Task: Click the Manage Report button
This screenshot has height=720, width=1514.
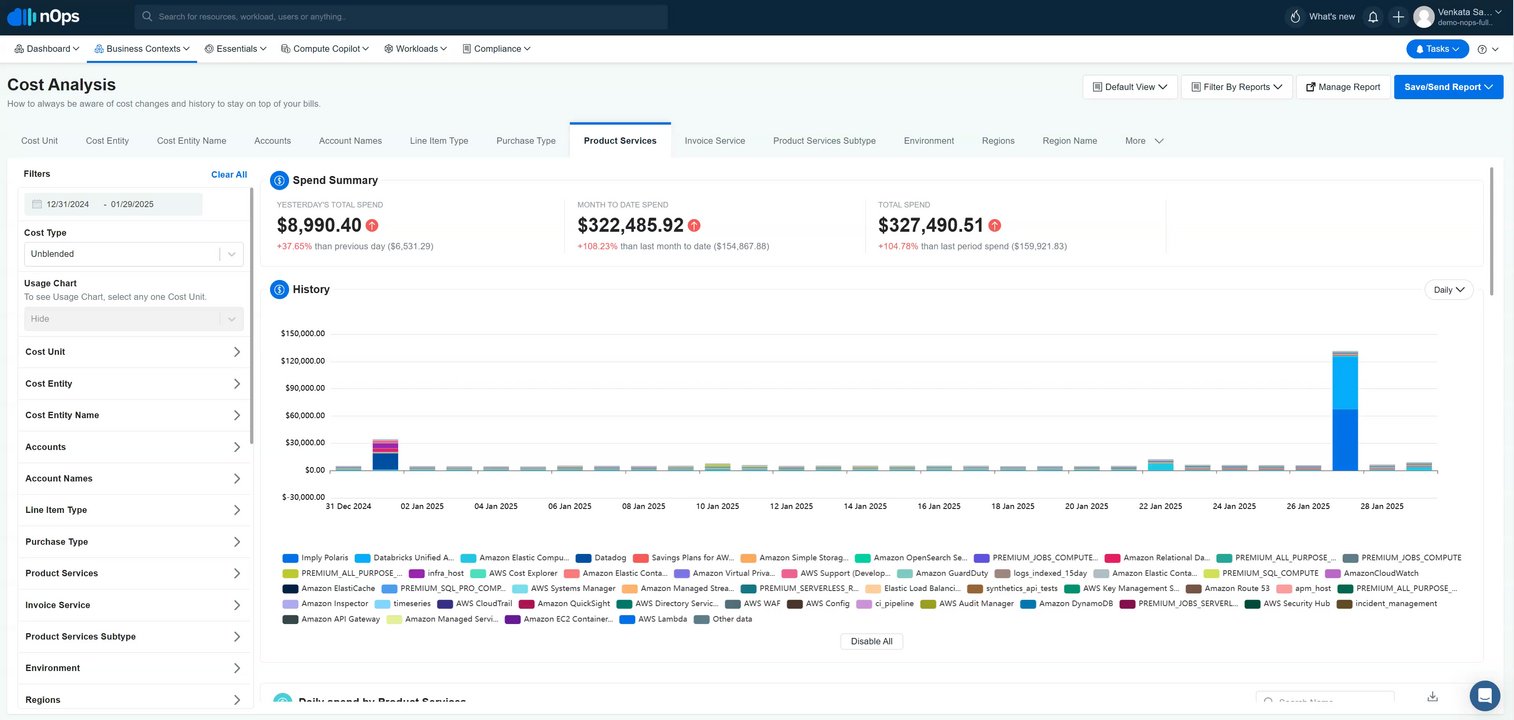Action: (1342, 87)
